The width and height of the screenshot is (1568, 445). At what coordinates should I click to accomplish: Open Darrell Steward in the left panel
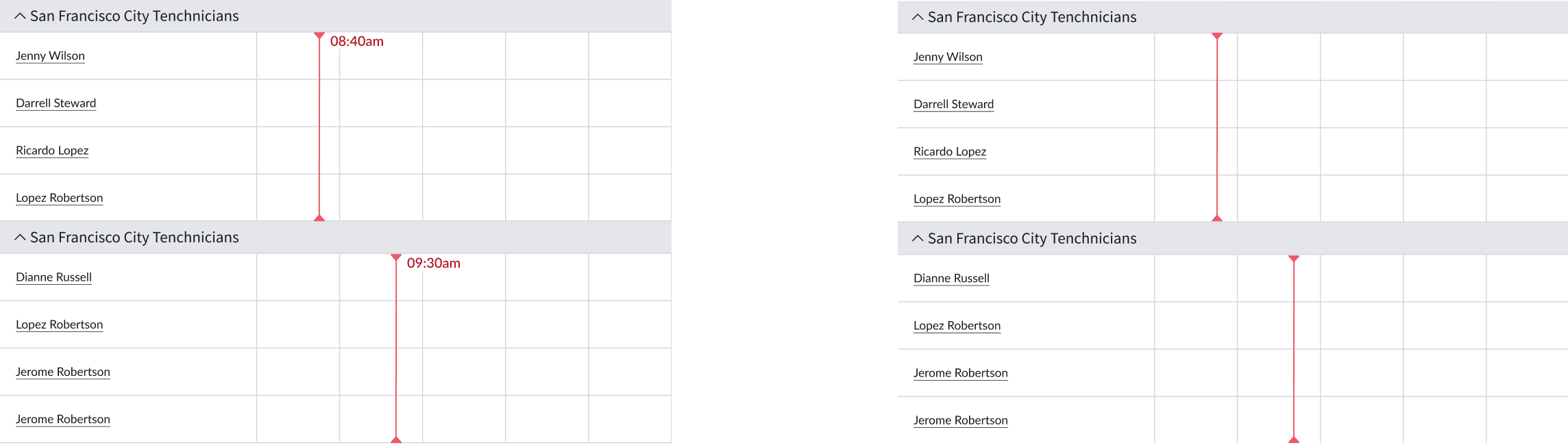coord(56,103)
